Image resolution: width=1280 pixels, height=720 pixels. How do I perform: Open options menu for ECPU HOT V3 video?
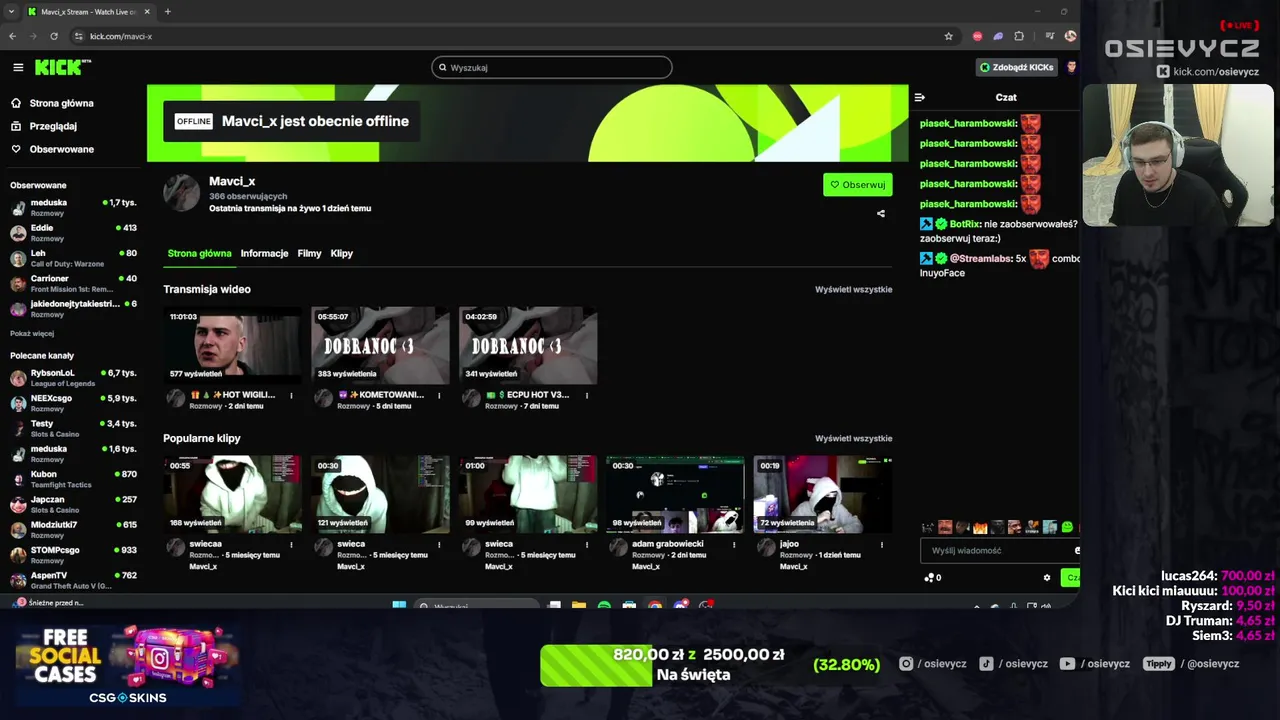586,395
